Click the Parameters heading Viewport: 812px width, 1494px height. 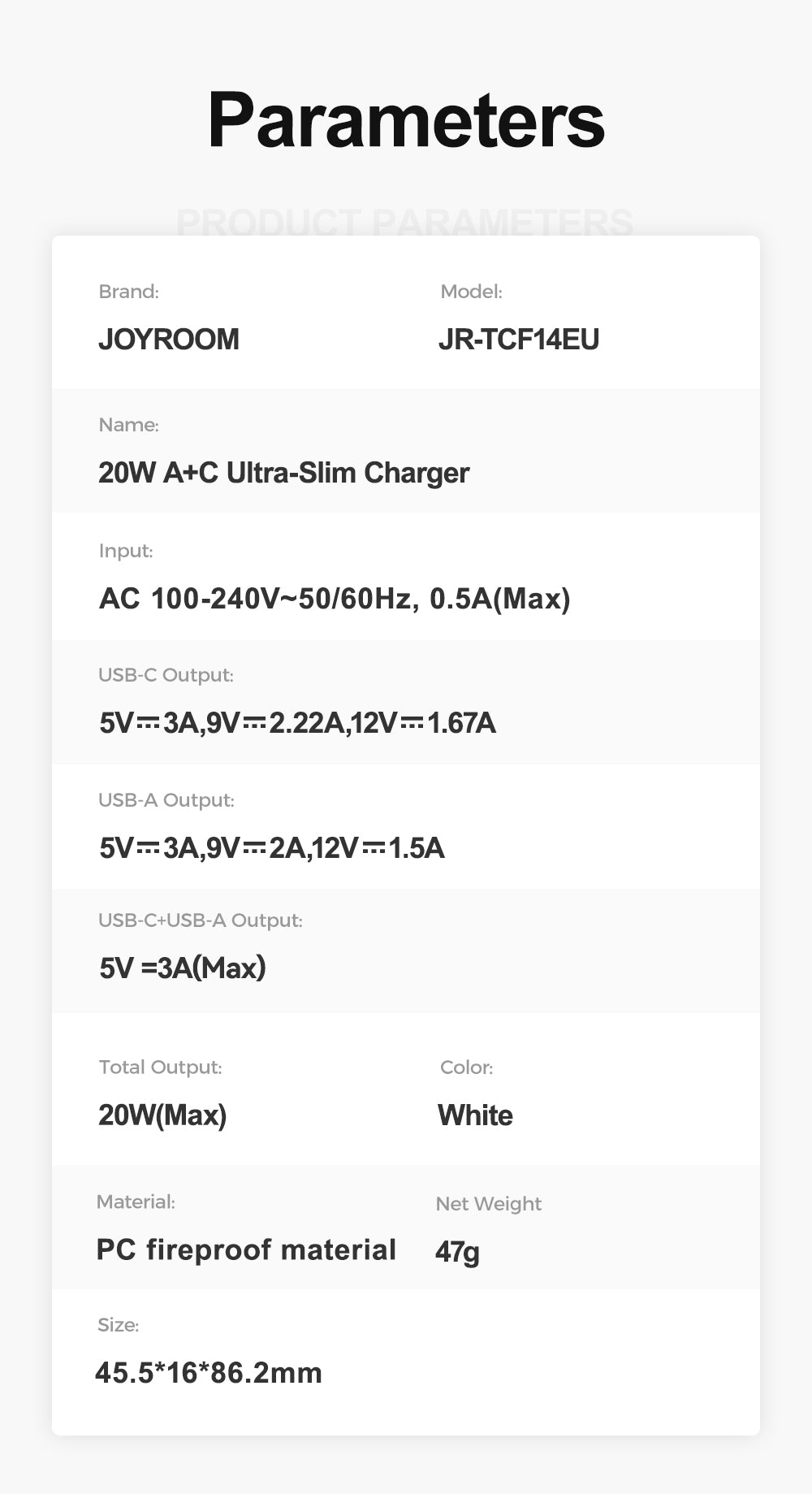(x=406, y=120)
